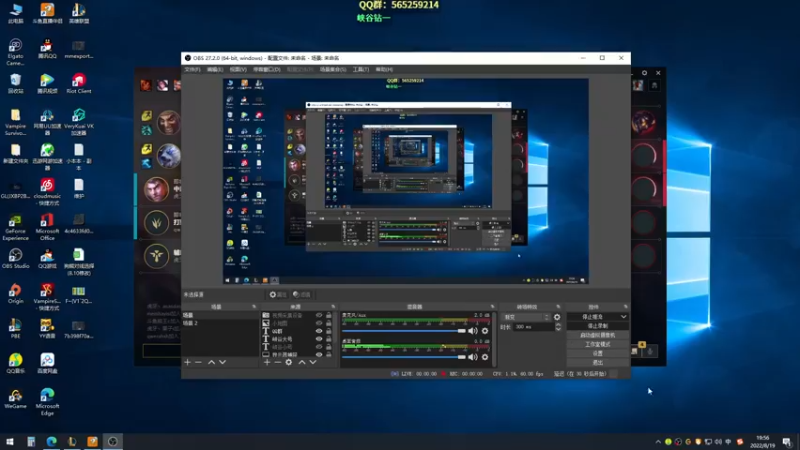This screenshot has width=800, height=450.
Task: Adjust the 300 ms duration stepper arrows
Action: (x=558, y=327)
